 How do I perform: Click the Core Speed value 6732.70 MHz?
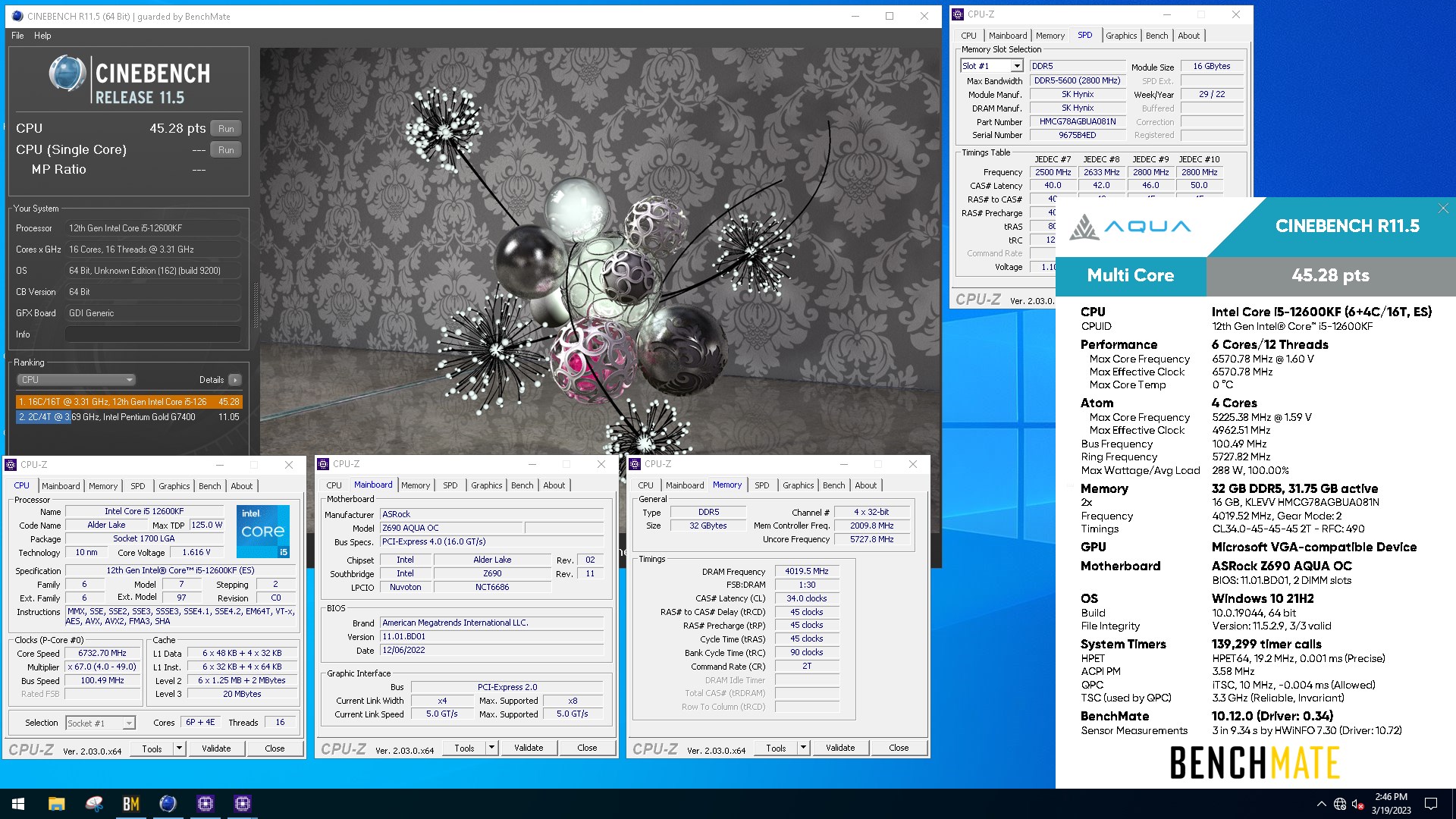tap(102, 654)
